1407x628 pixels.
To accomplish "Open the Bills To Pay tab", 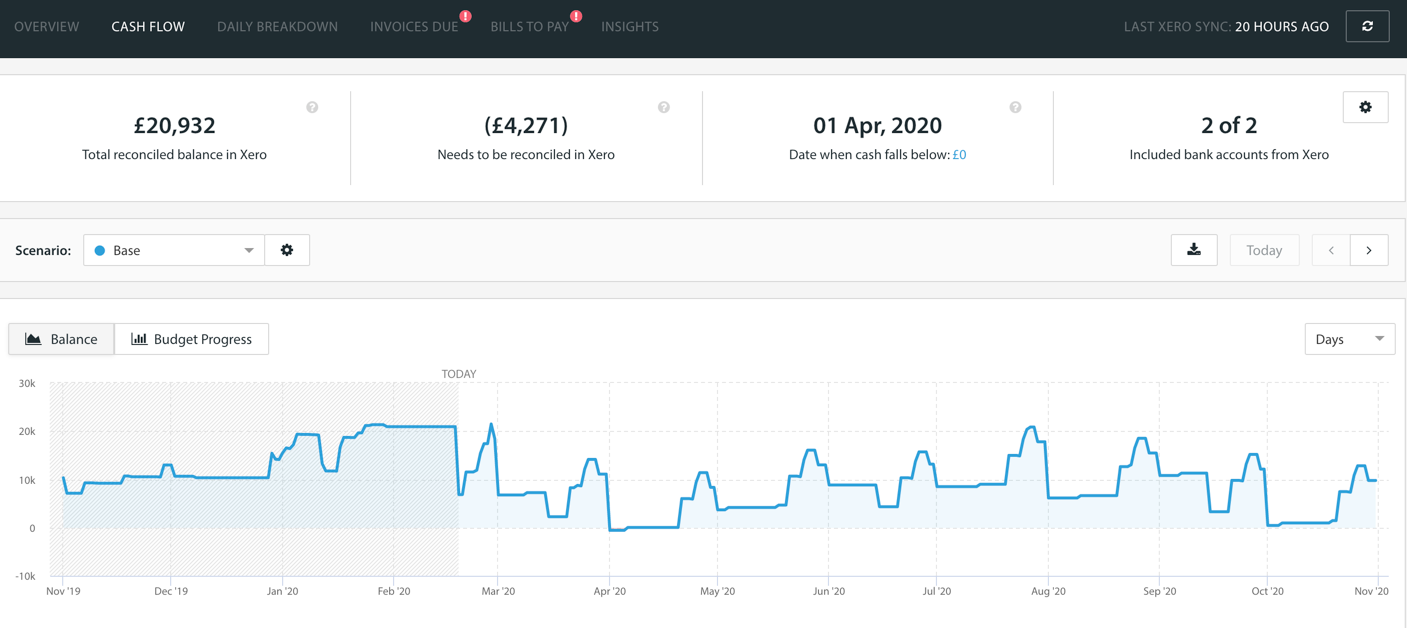I will pos(529,27).
